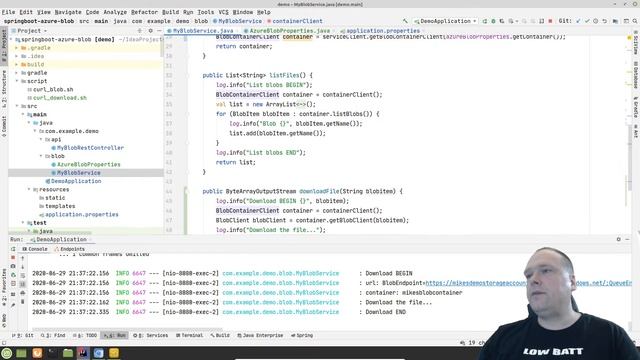Image resolution: width=640 pixels, height=360 pixels.
Task: Click Git Commit green checkmark icon
Action: tap(587, 21)
